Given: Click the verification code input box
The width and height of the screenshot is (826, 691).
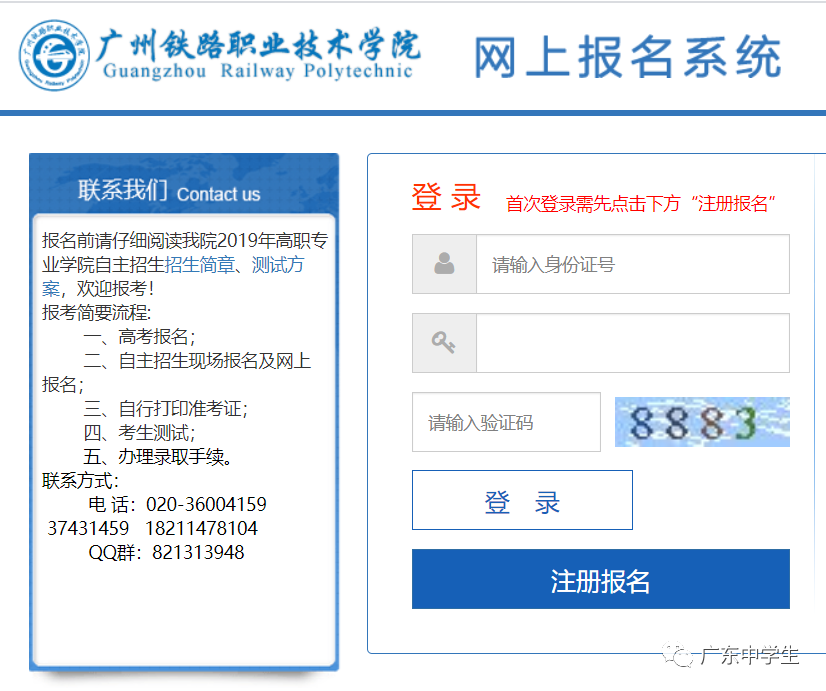Looking at the screenshot, I should [506, 422].
